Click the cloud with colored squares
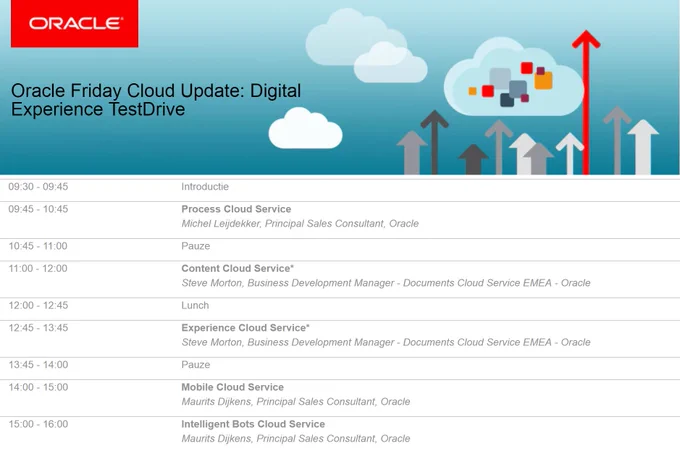The width and height of the screenshot is (680, 451). coord(514,78)
